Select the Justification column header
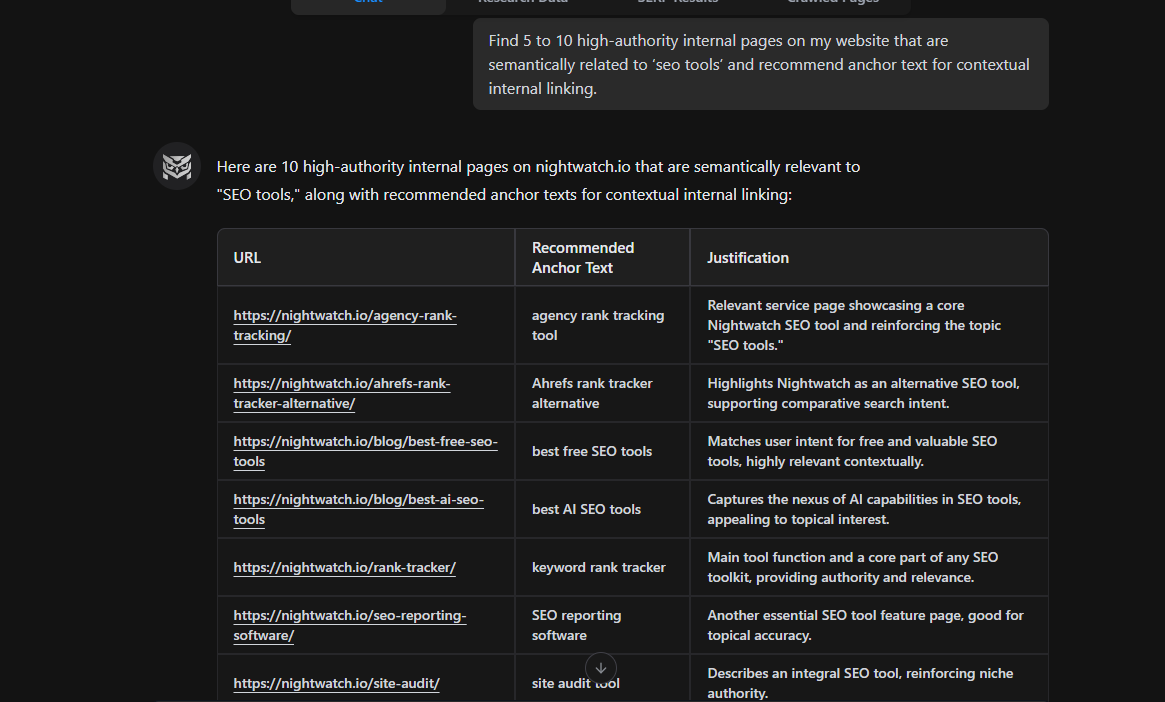1165x702 pixels. [x=748, y=257]
